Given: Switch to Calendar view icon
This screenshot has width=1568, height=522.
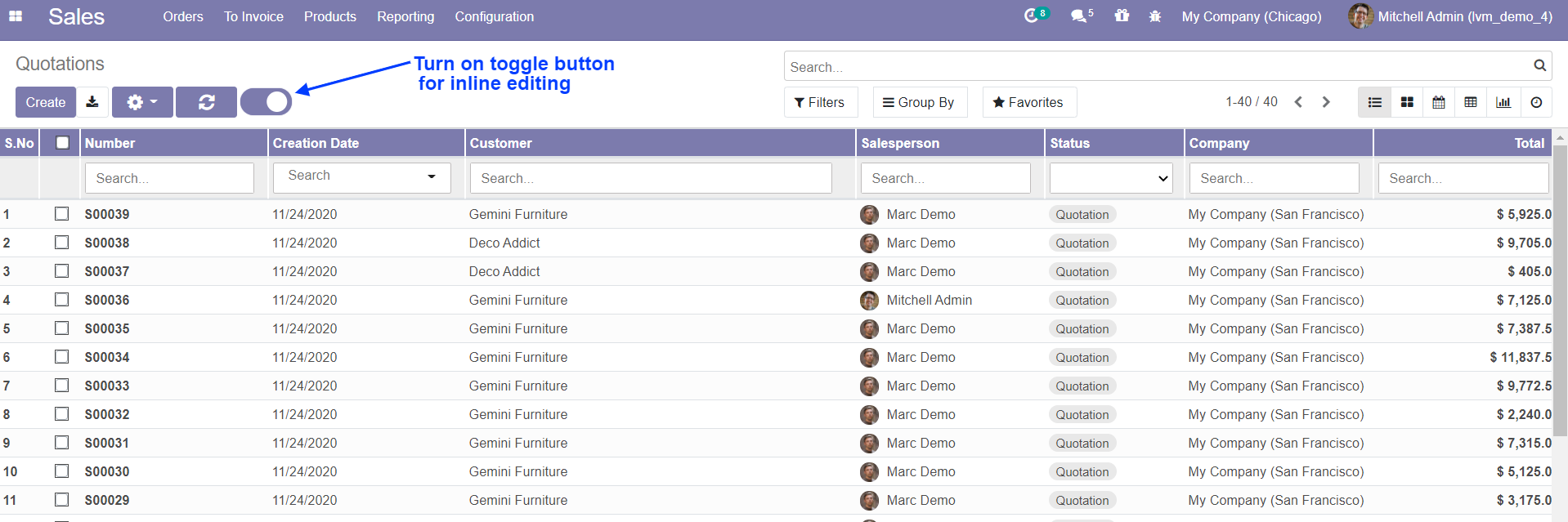Looking at the screenshot, I should pos(1438,102).
